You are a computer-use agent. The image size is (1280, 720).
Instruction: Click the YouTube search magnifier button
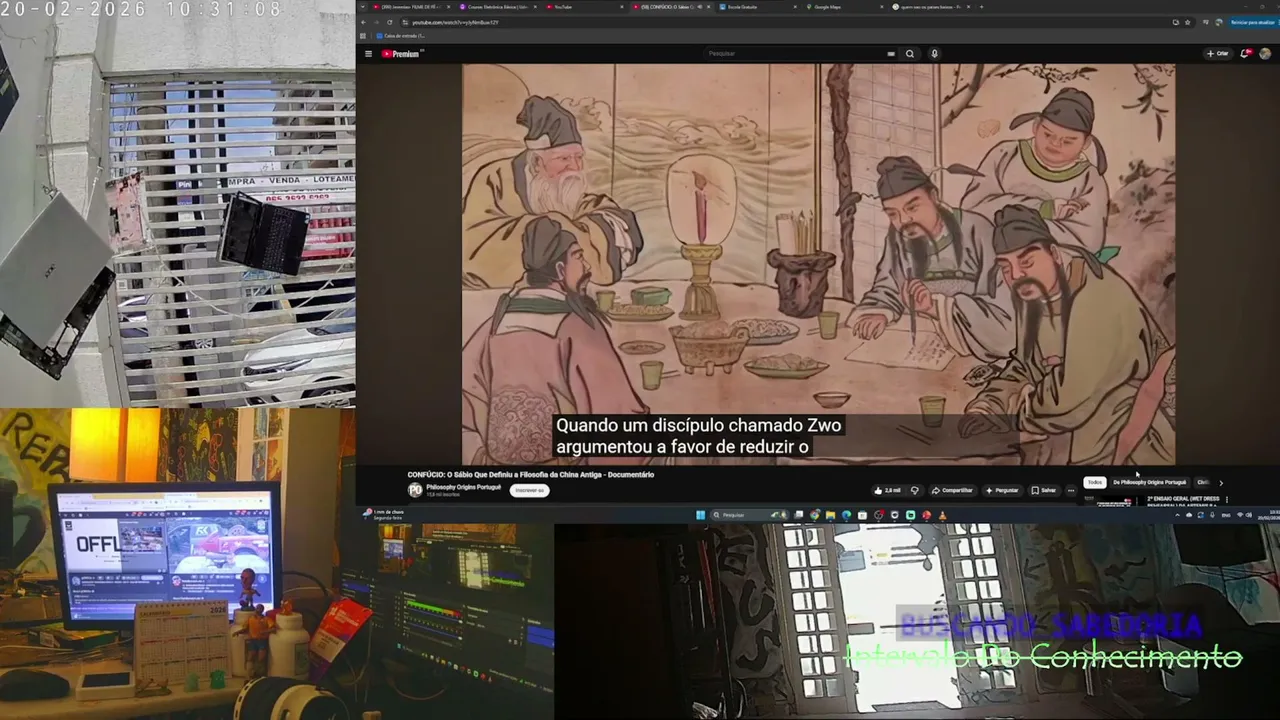point(910,54)
